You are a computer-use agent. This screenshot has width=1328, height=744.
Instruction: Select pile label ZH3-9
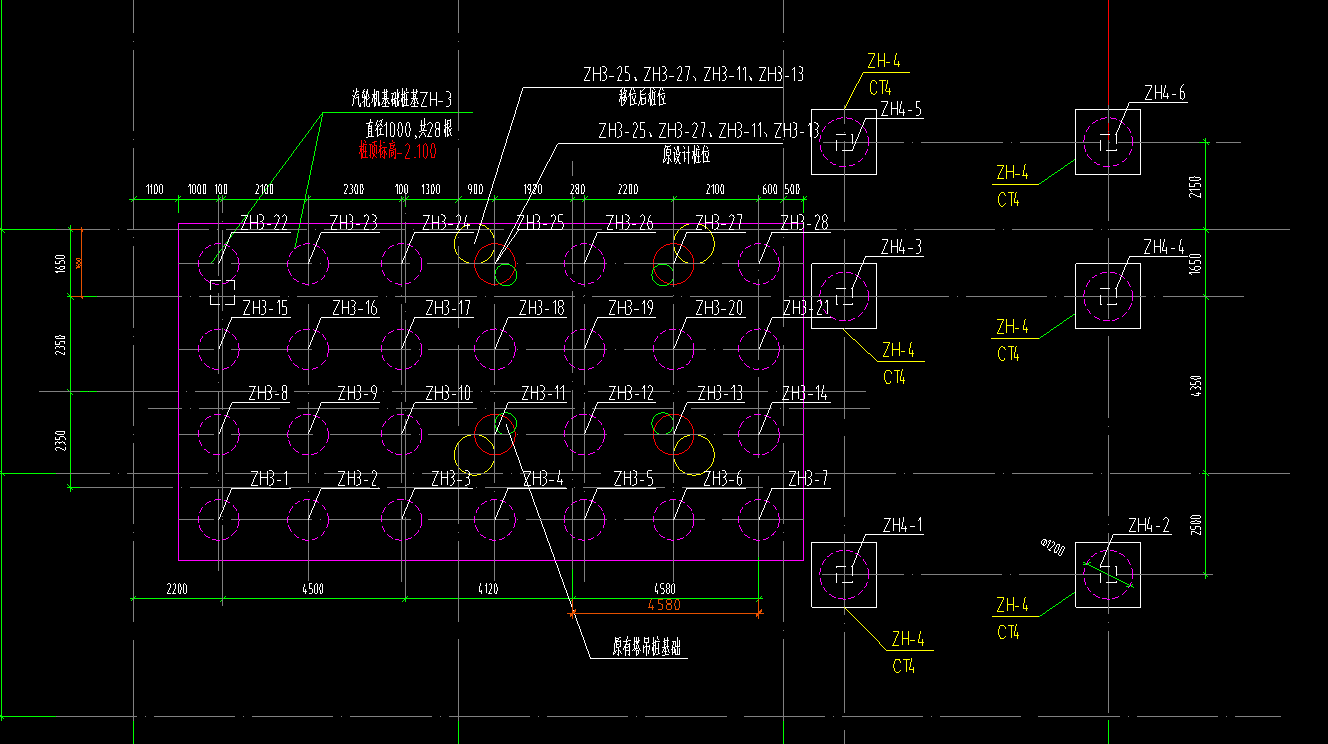coord(358,394)
